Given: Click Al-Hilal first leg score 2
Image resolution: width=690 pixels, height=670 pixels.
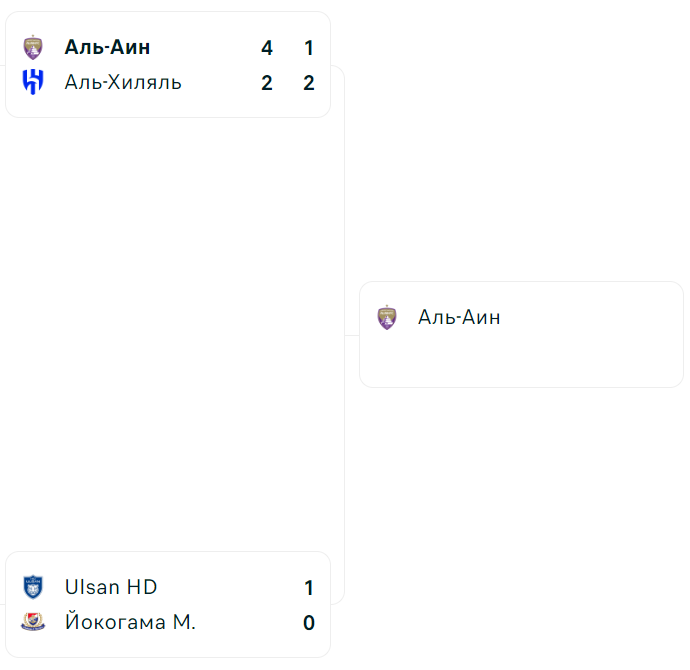Looking at the screenshot, I should [267, 83].
